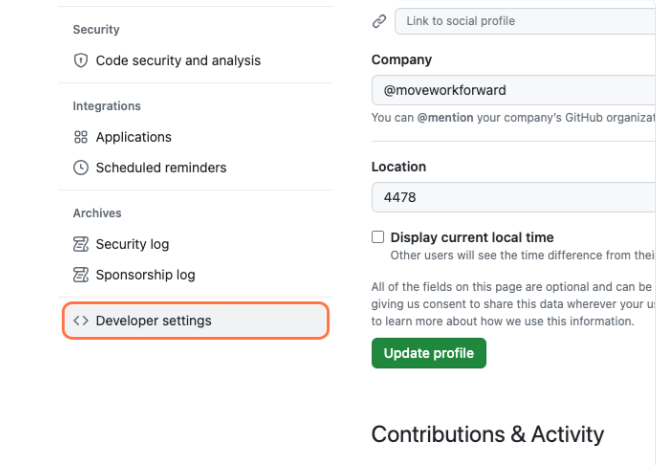Click the shield icon beside Code security
Viewport: 657px width, 465px height.
tap(81, 61)
